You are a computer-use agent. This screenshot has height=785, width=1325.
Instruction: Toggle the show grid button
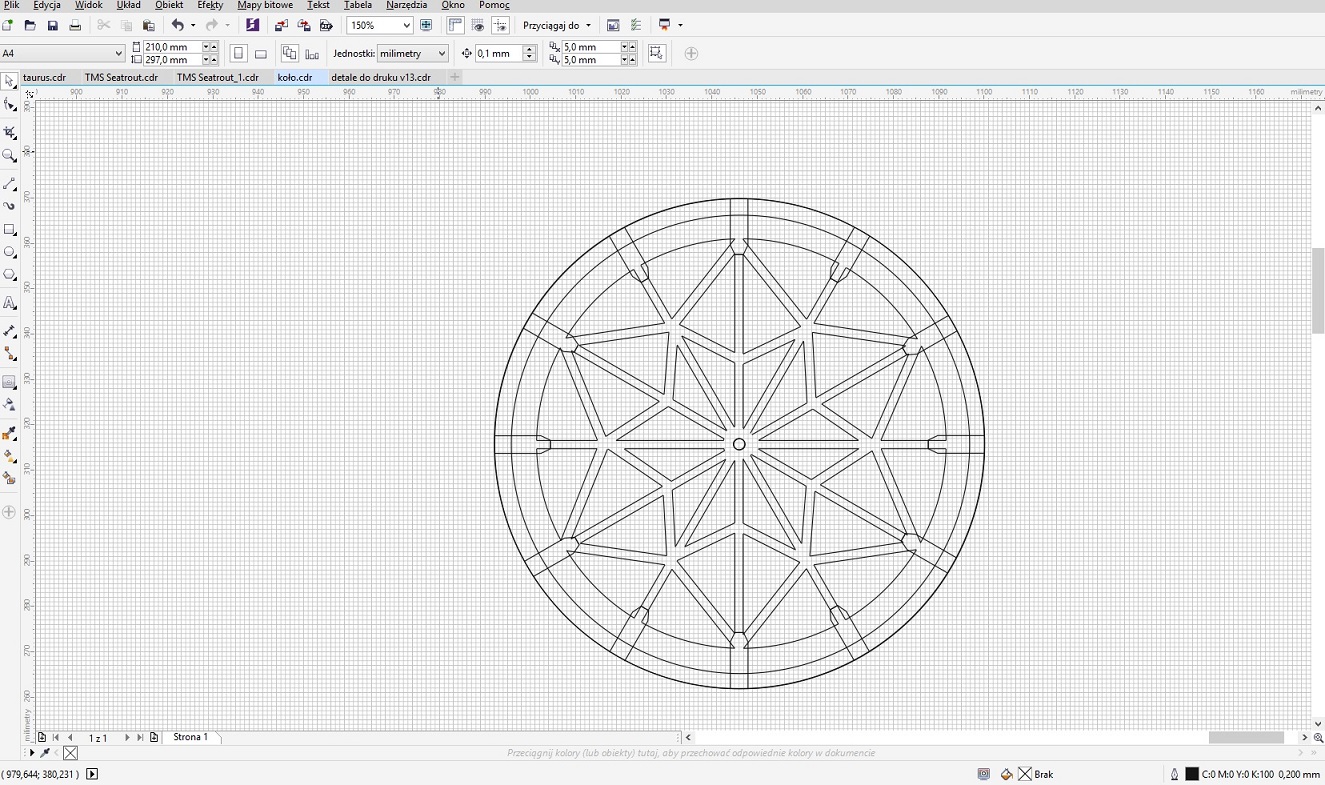478,25
